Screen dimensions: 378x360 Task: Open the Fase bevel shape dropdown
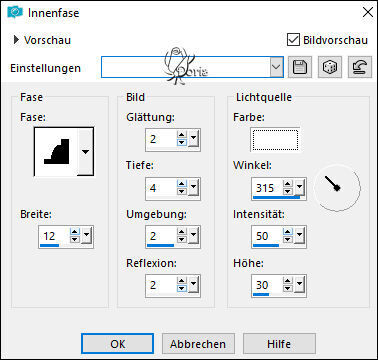tap(86, 152)
